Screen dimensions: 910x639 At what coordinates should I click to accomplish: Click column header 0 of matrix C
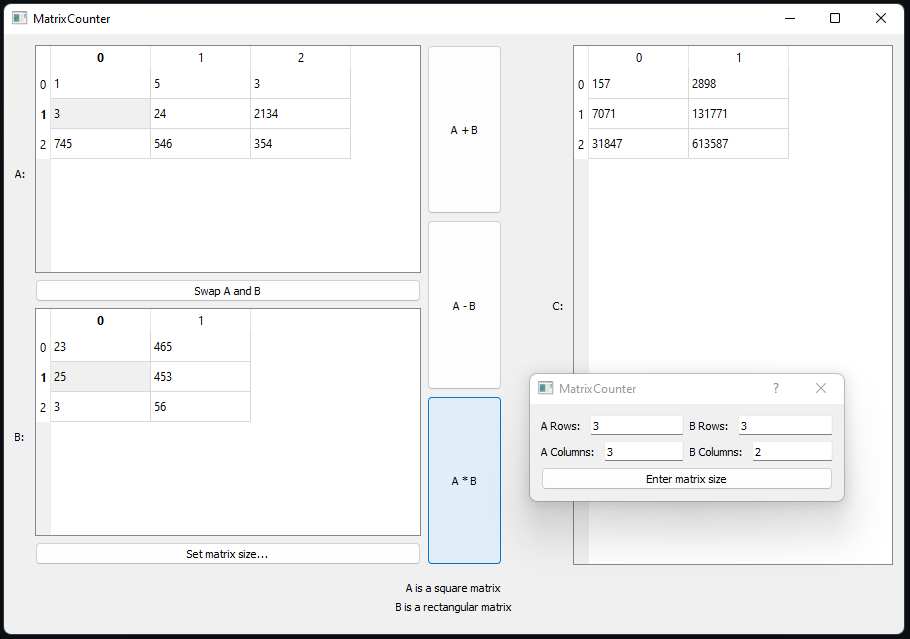[638, 57]
